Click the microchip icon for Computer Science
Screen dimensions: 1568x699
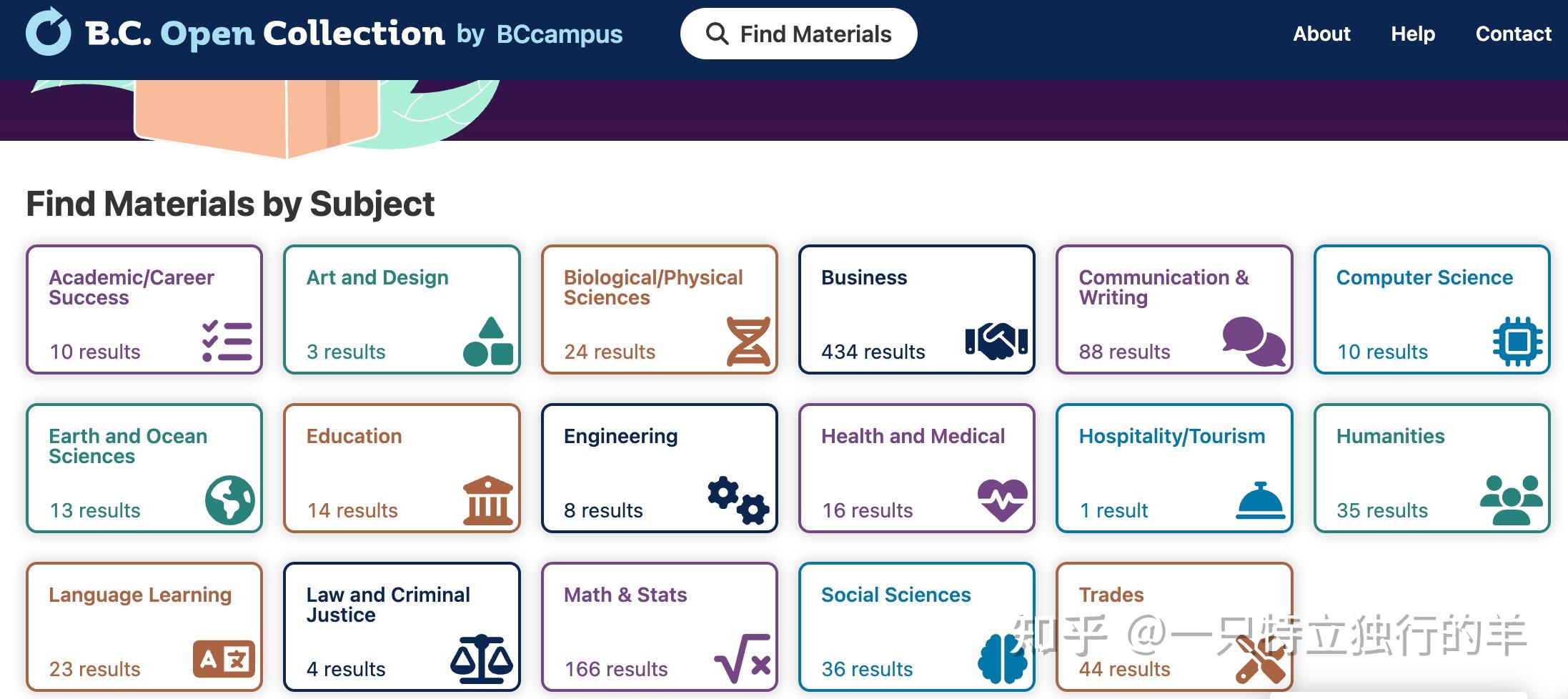click(x=1517, y=342)
